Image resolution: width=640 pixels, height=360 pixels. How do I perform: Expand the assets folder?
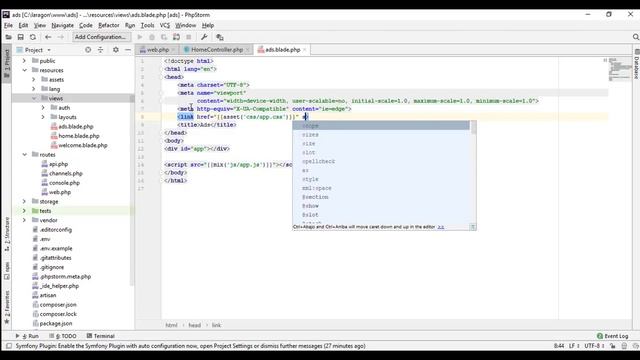(34, 80)
